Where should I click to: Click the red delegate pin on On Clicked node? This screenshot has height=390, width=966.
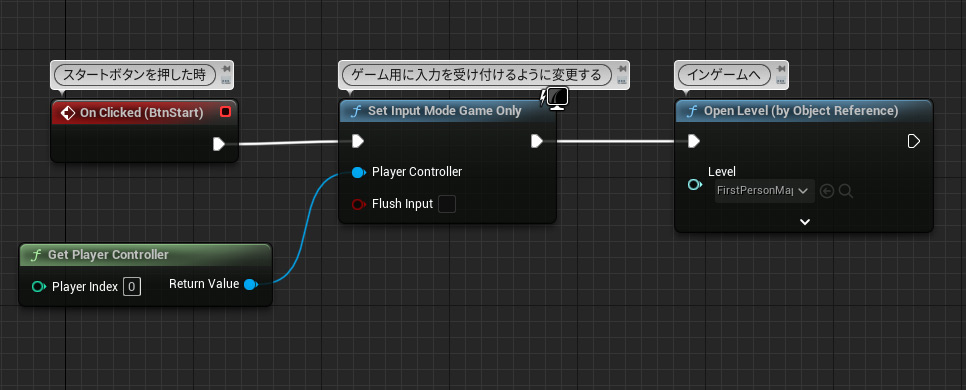point(225,112)
